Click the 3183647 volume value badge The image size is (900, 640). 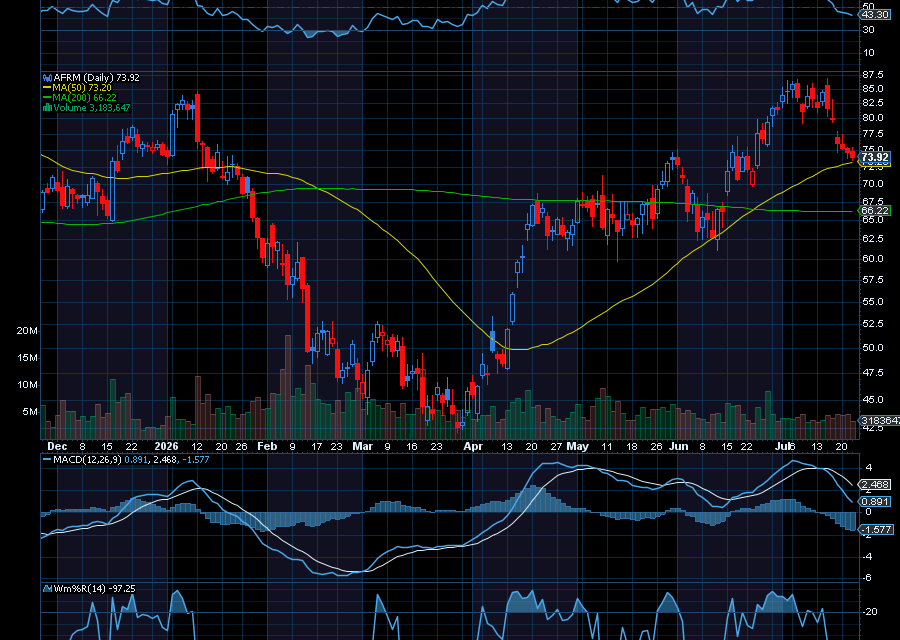(x=879, y=421)
